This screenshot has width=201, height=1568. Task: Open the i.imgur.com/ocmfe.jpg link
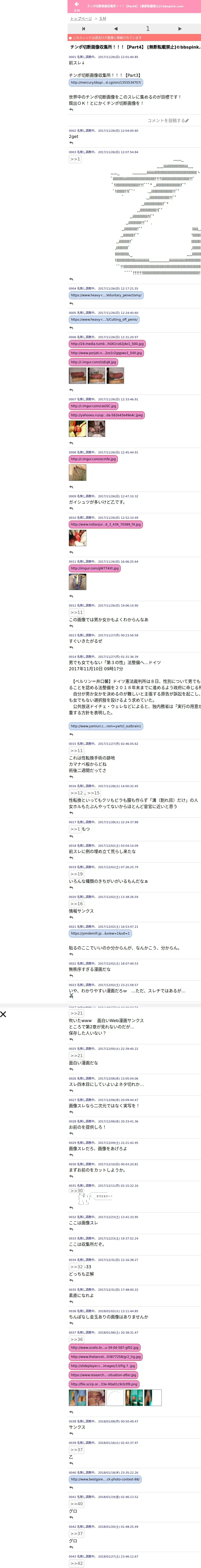coord(93,459)
